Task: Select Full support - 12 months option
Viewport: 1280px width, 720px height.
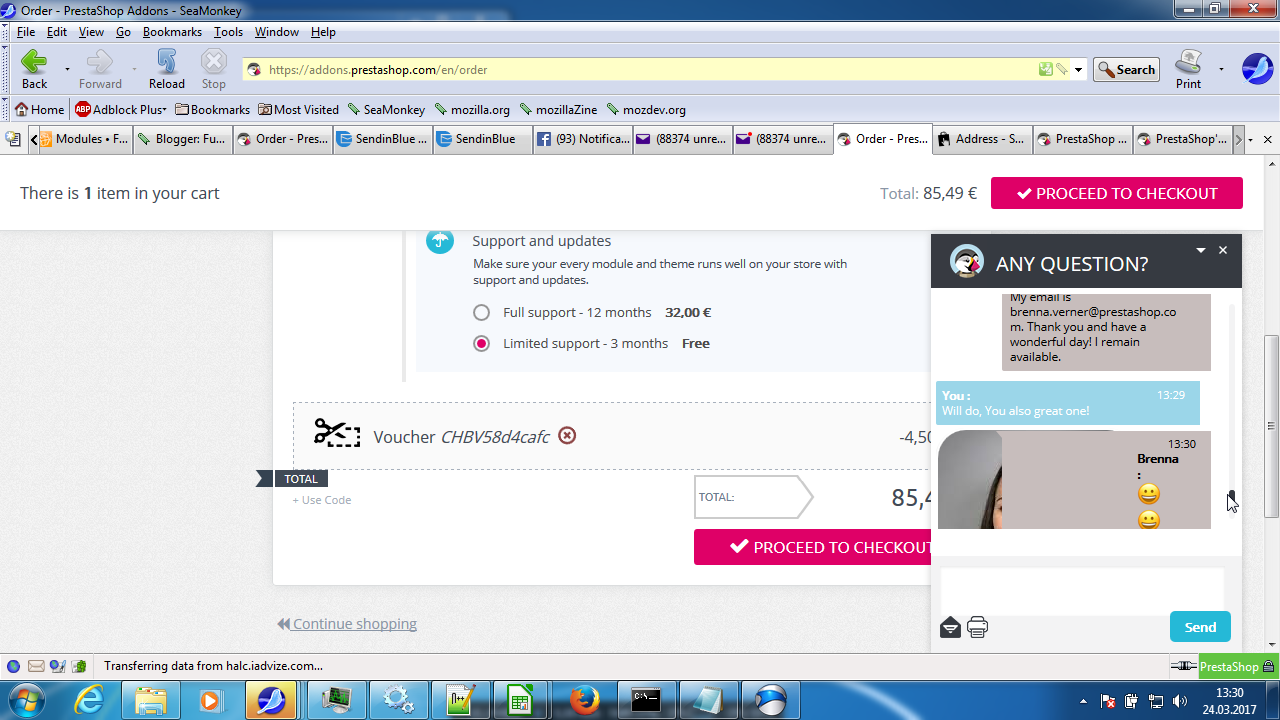Action: [481, 313]
